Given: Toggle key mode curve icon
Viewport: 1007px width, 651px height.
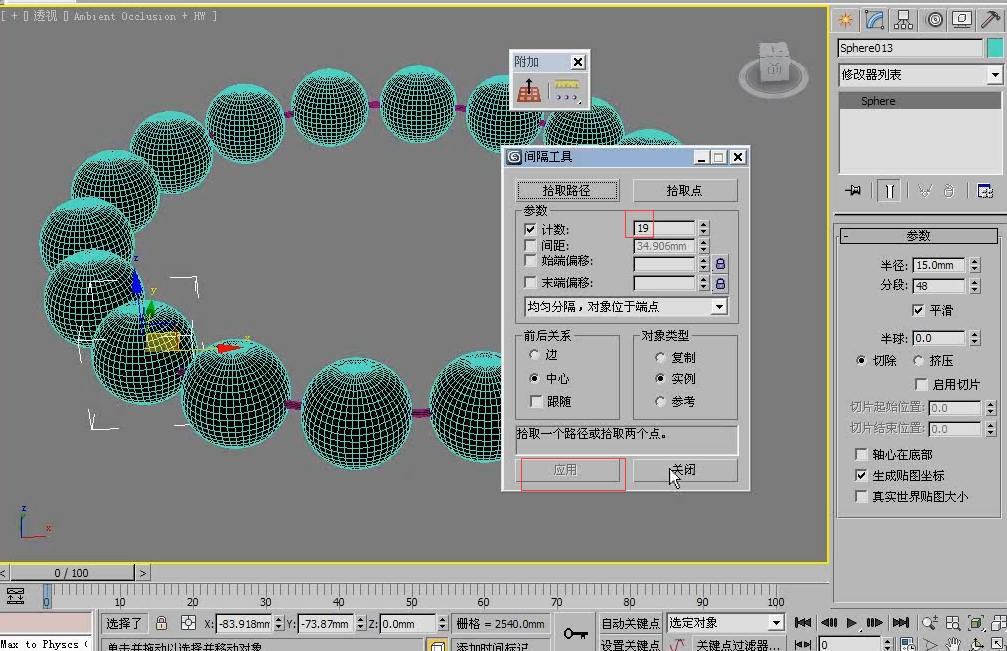Looking at the screenshot, I should (x=802, y=644).
